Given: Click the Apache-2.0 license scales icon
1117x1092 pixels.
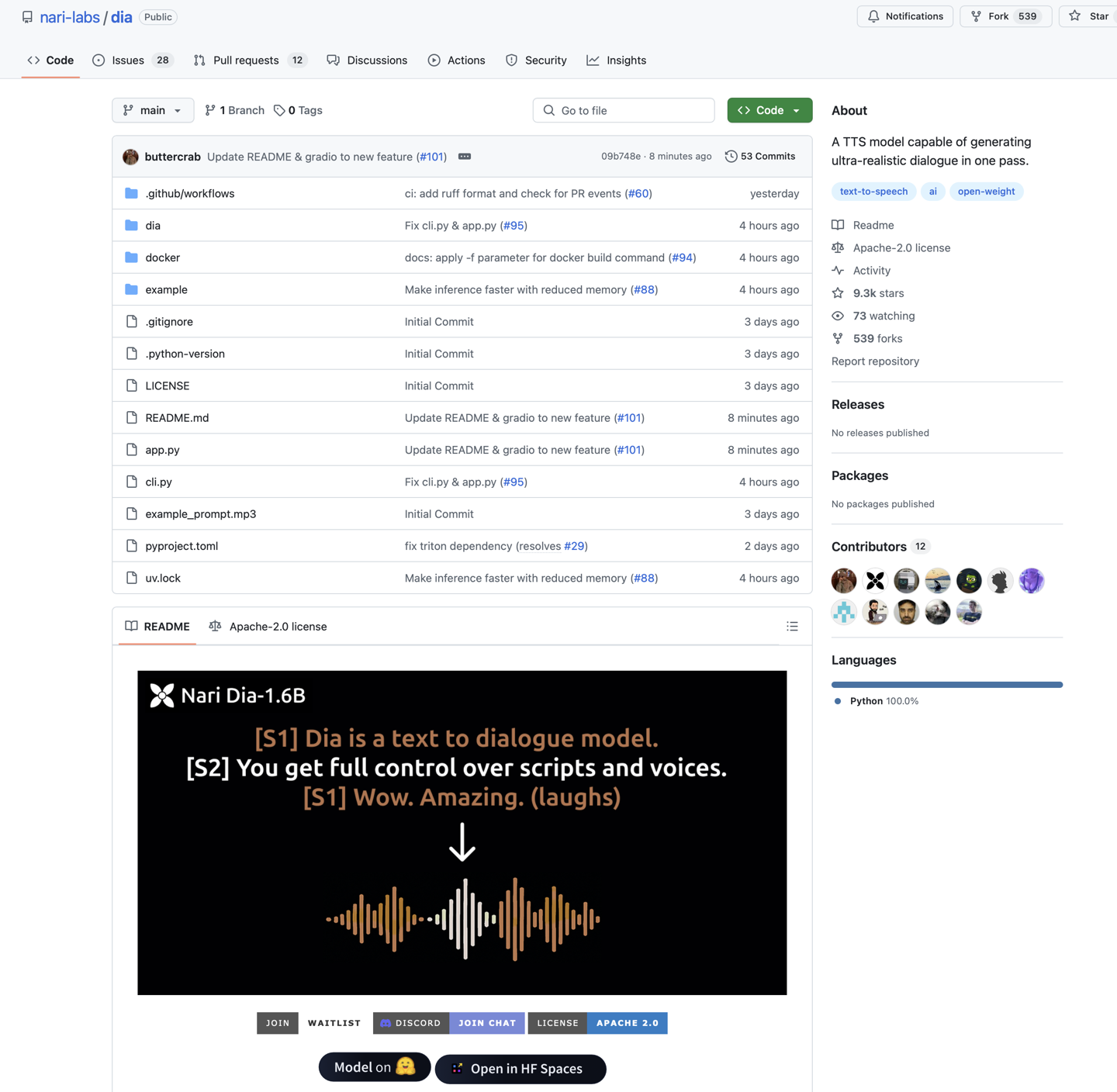Looking at the screenshot, I should coord(838,247).
